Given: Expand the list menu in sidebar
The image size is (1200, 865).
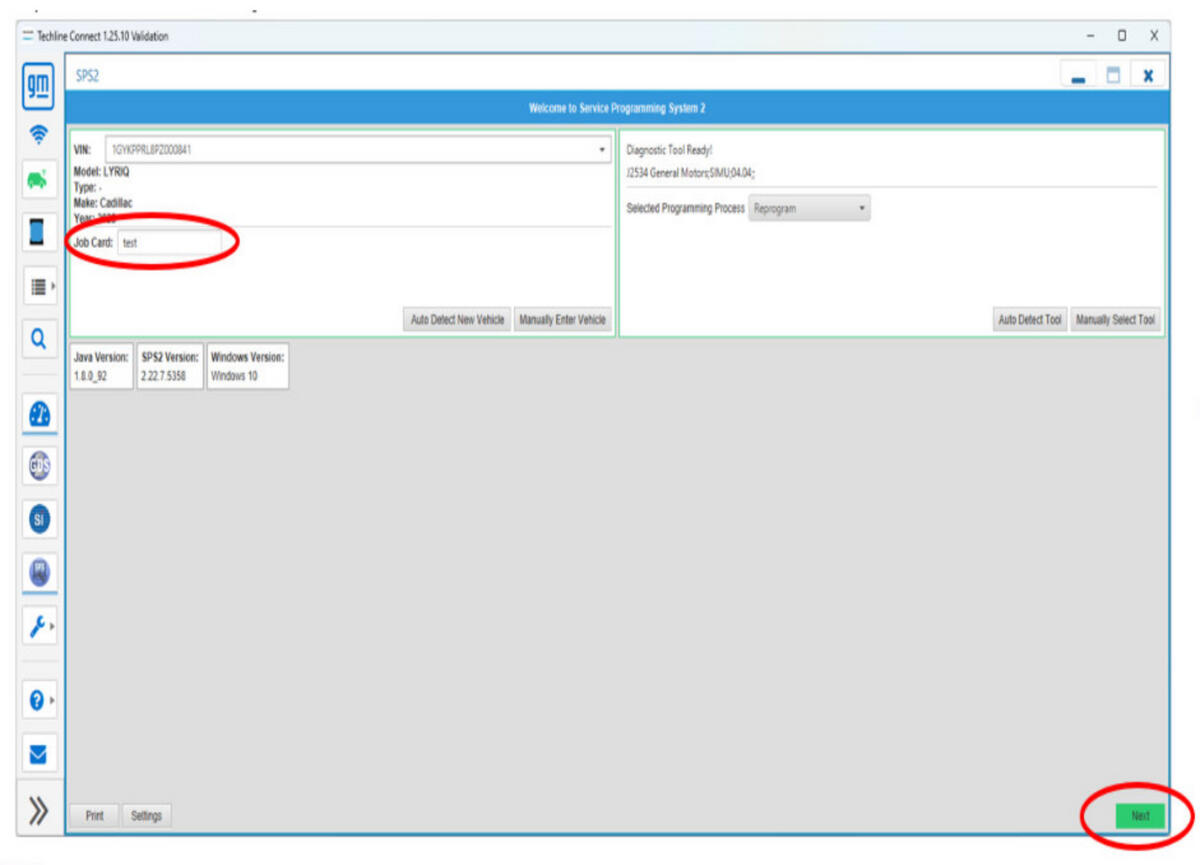Looking at the screenshot, I should [x=38, y=287].
